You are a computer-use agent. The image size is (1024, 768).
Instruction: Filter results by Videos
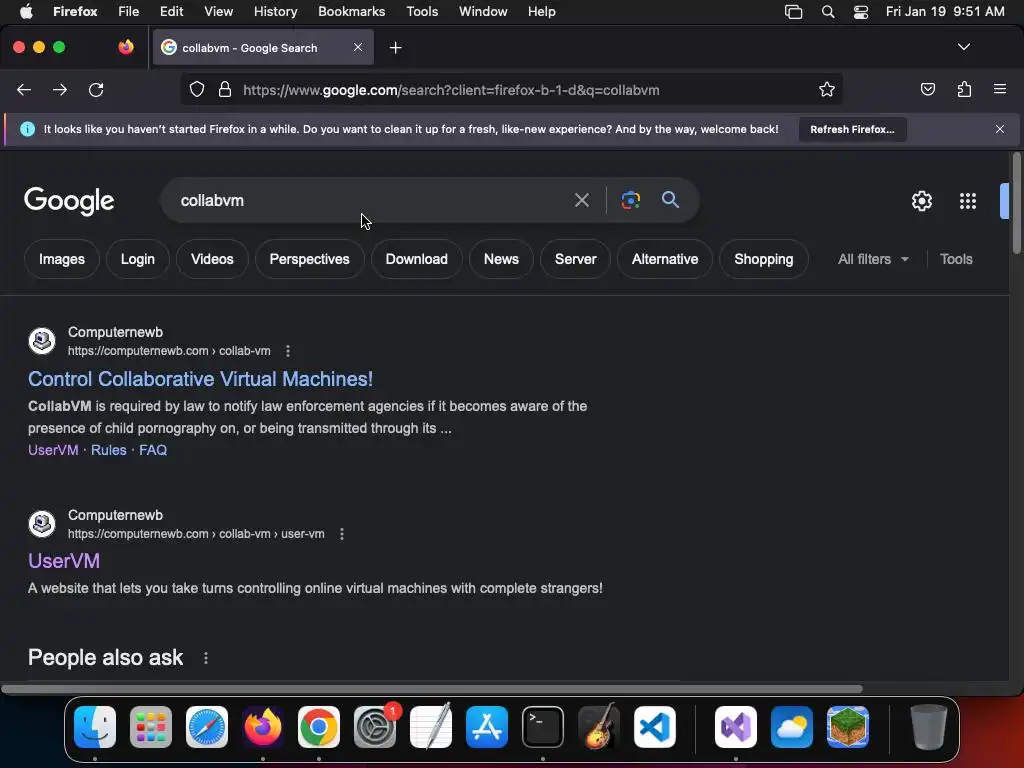pyautogui.click(x=212, y=259)
